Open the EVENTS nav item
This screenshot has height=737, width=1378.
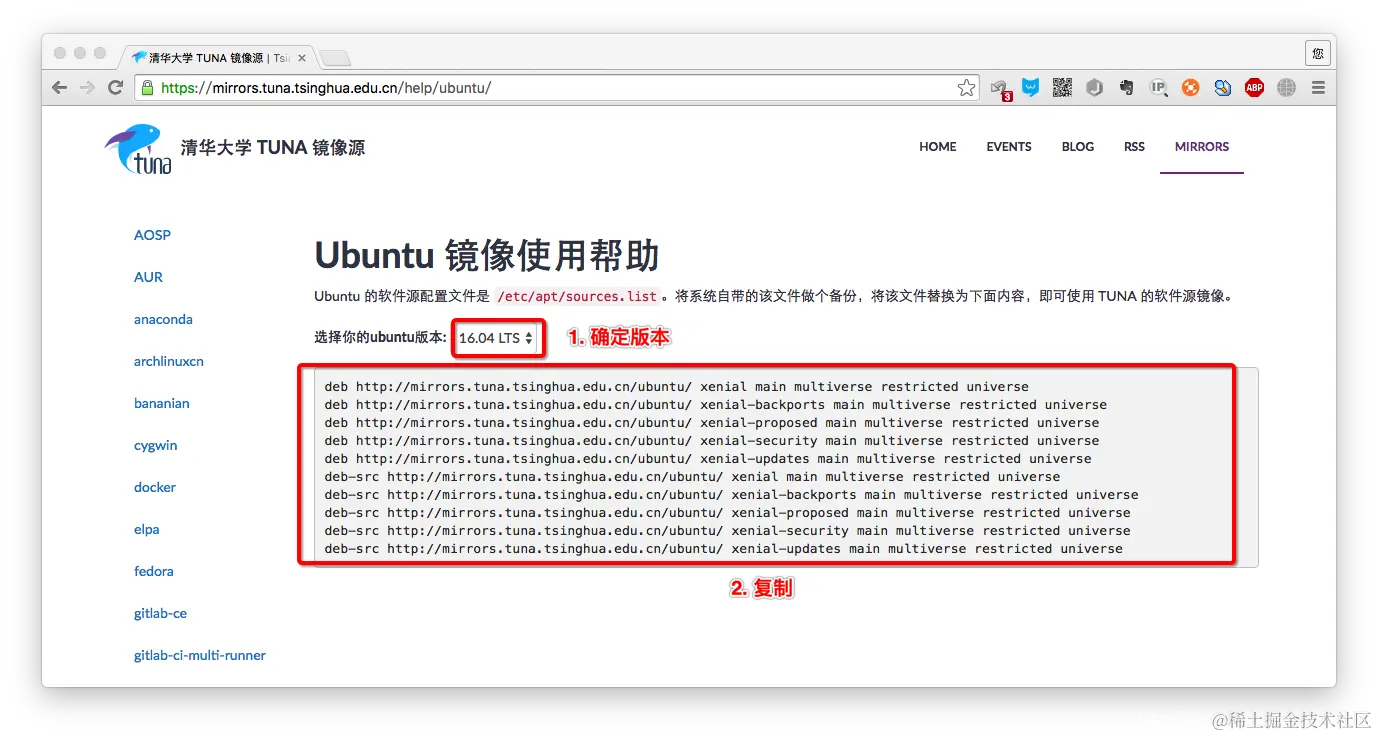coord(1009,147)
